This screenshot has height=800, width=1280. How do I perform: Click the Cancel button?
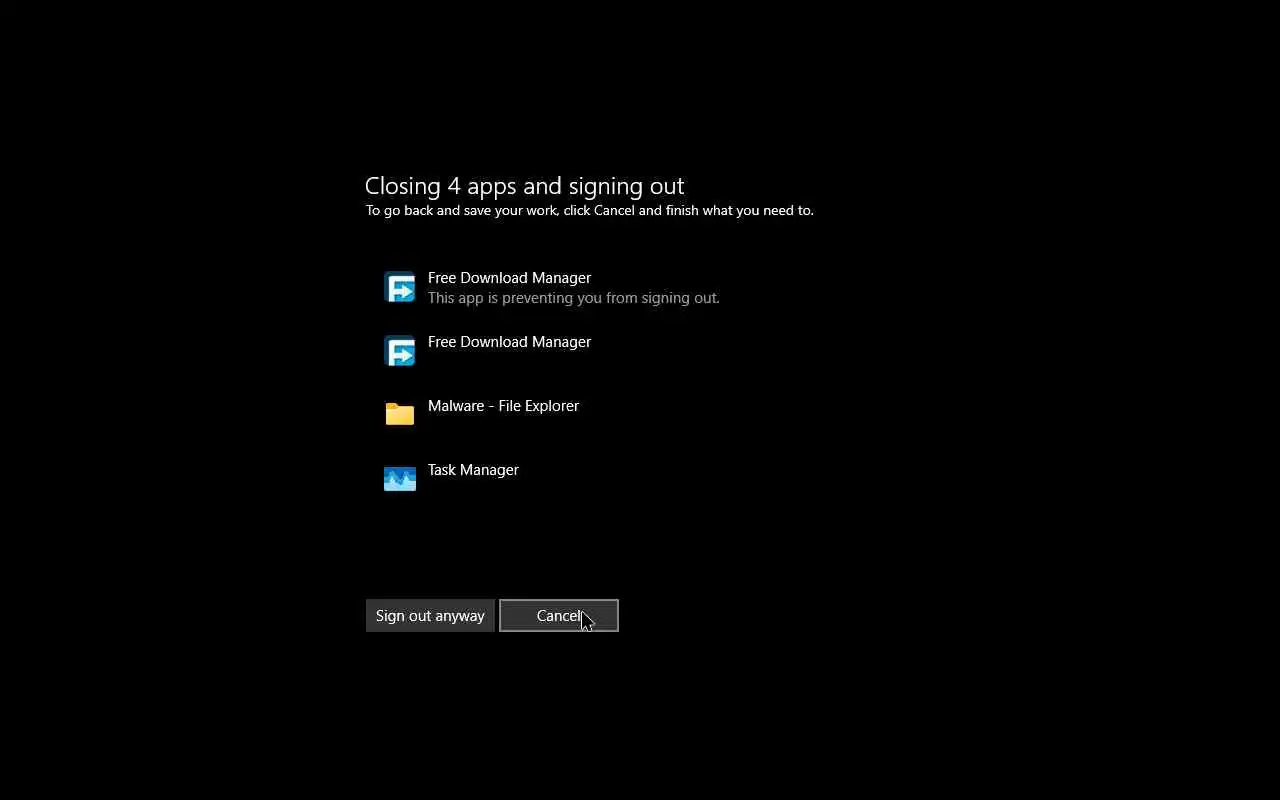(559, 616)
